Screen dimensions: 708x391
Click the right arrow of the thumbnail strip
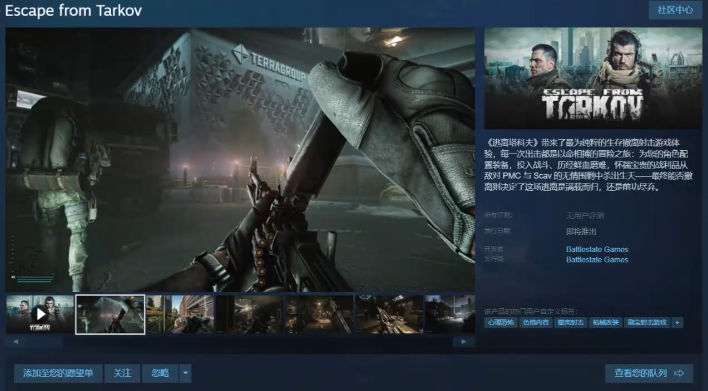click(x=463, y=342)
